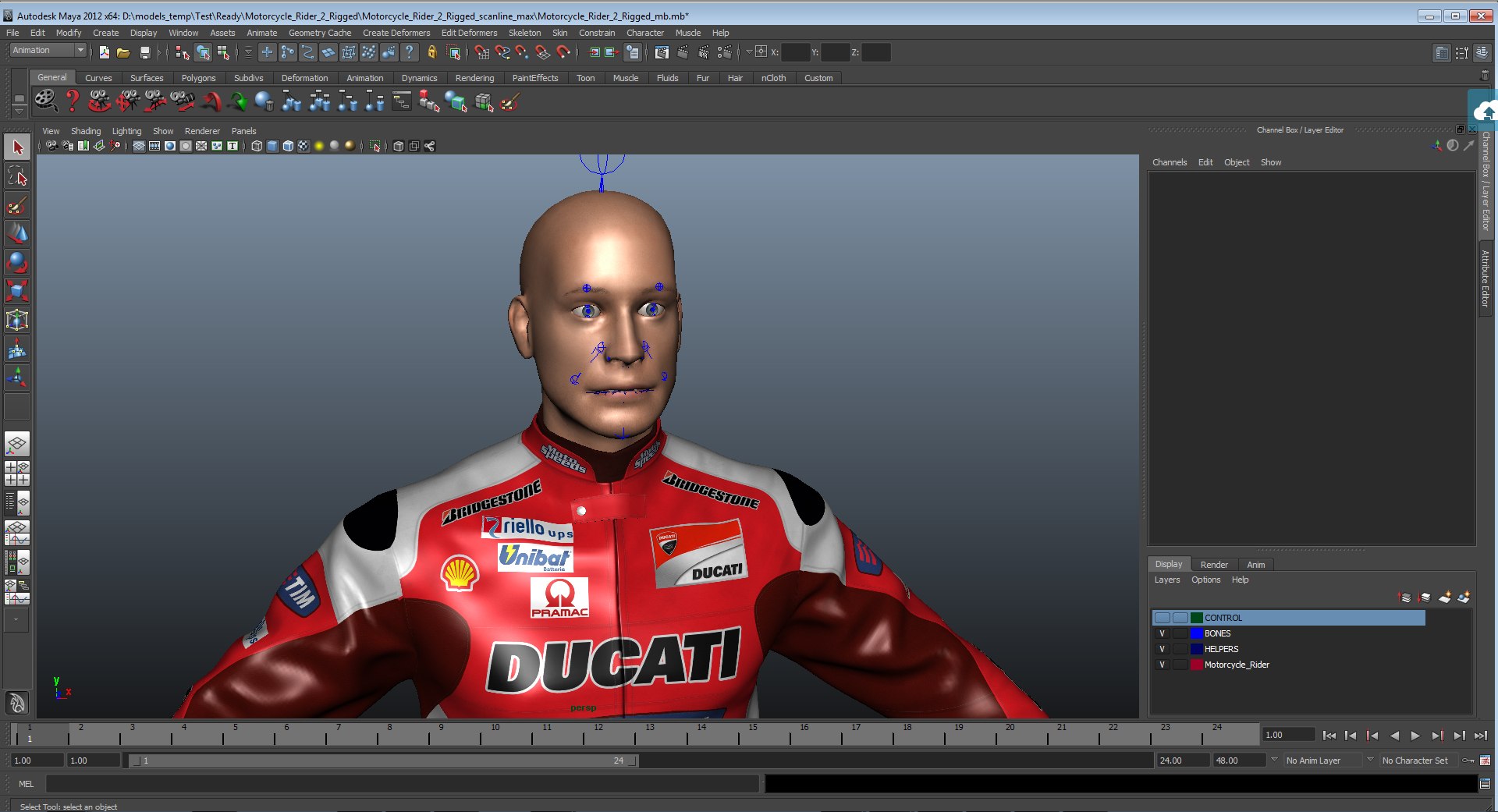Viewport: 1498px width, 812px height.
Task: Pick the Scale tool in the toolbox
Action: pyautogui.click(x=17, y=291)
